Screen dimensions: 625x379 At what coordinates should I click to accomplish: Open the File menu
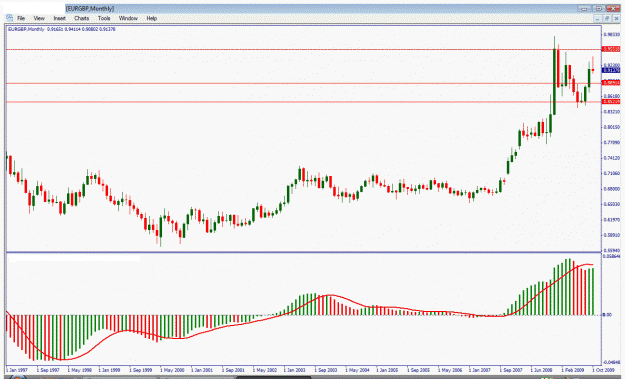point(21,18)
